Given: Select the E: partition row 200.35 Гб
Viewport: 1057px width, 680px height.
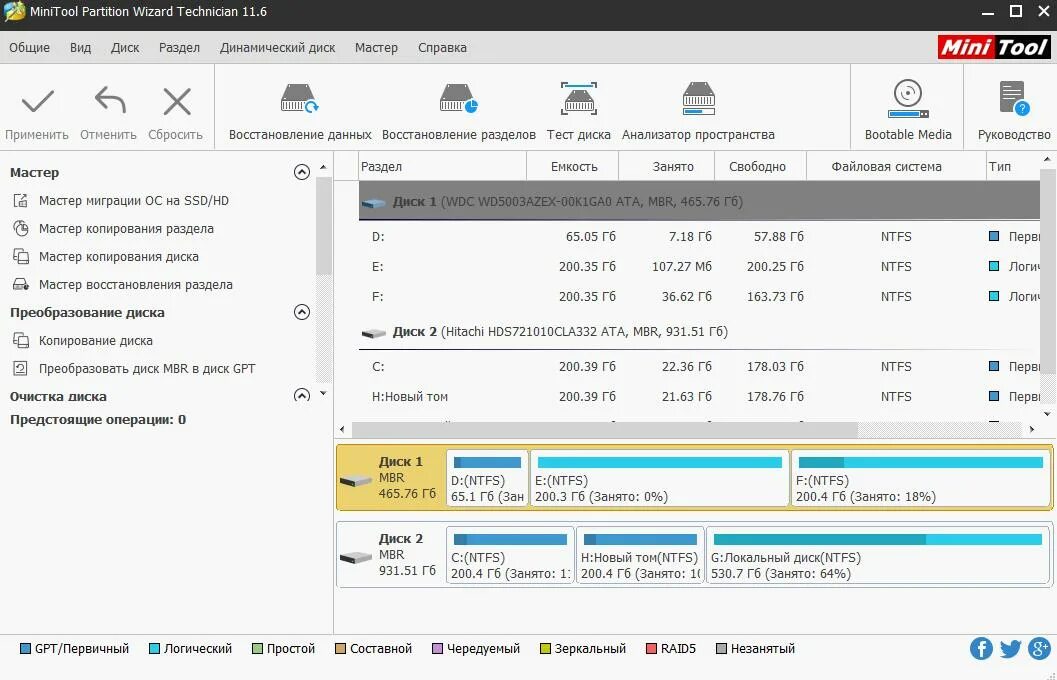Looking at the screenshot, I should [699, 267].
